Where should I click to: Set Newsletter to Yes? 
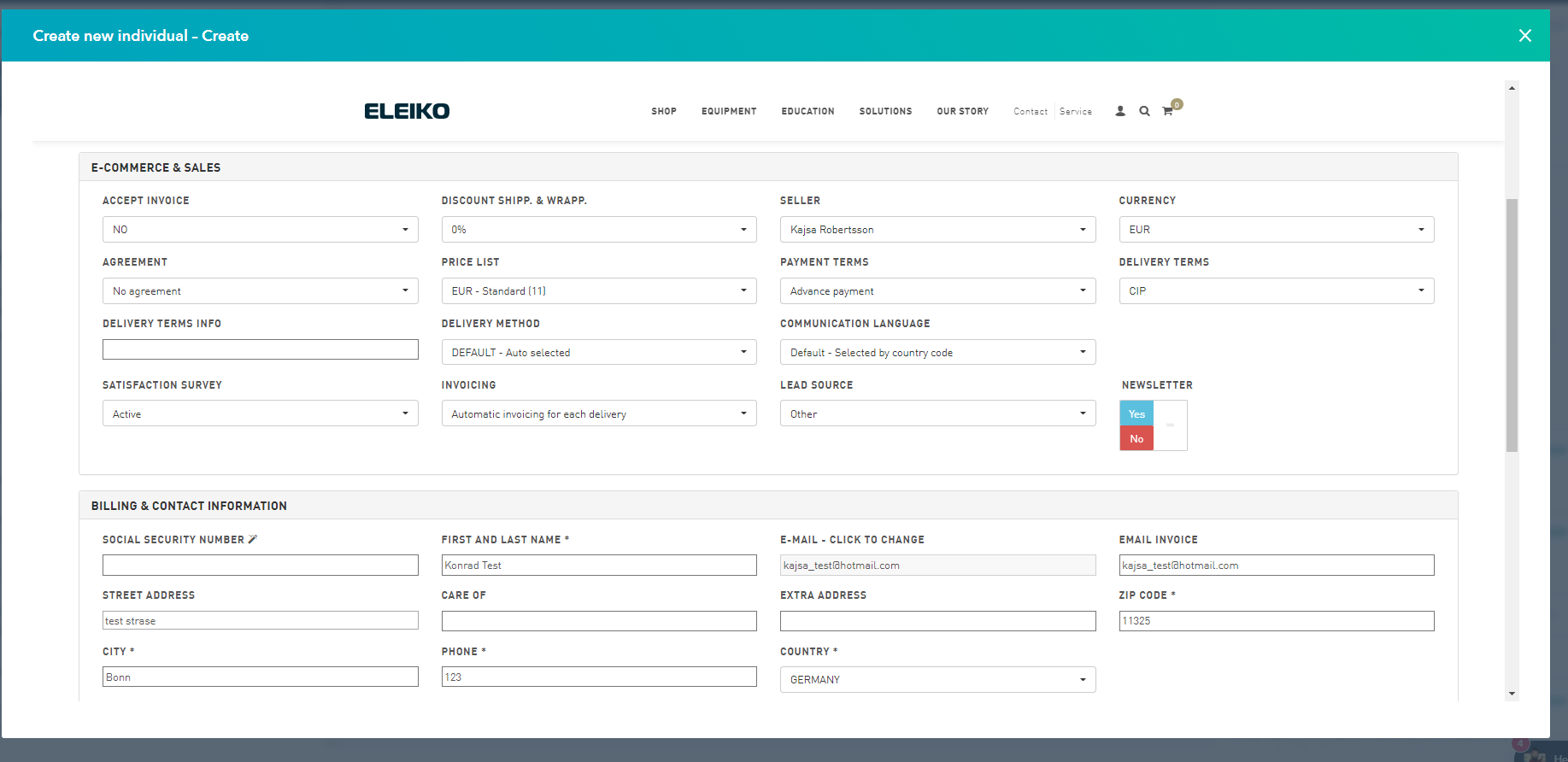[1136, 413]
